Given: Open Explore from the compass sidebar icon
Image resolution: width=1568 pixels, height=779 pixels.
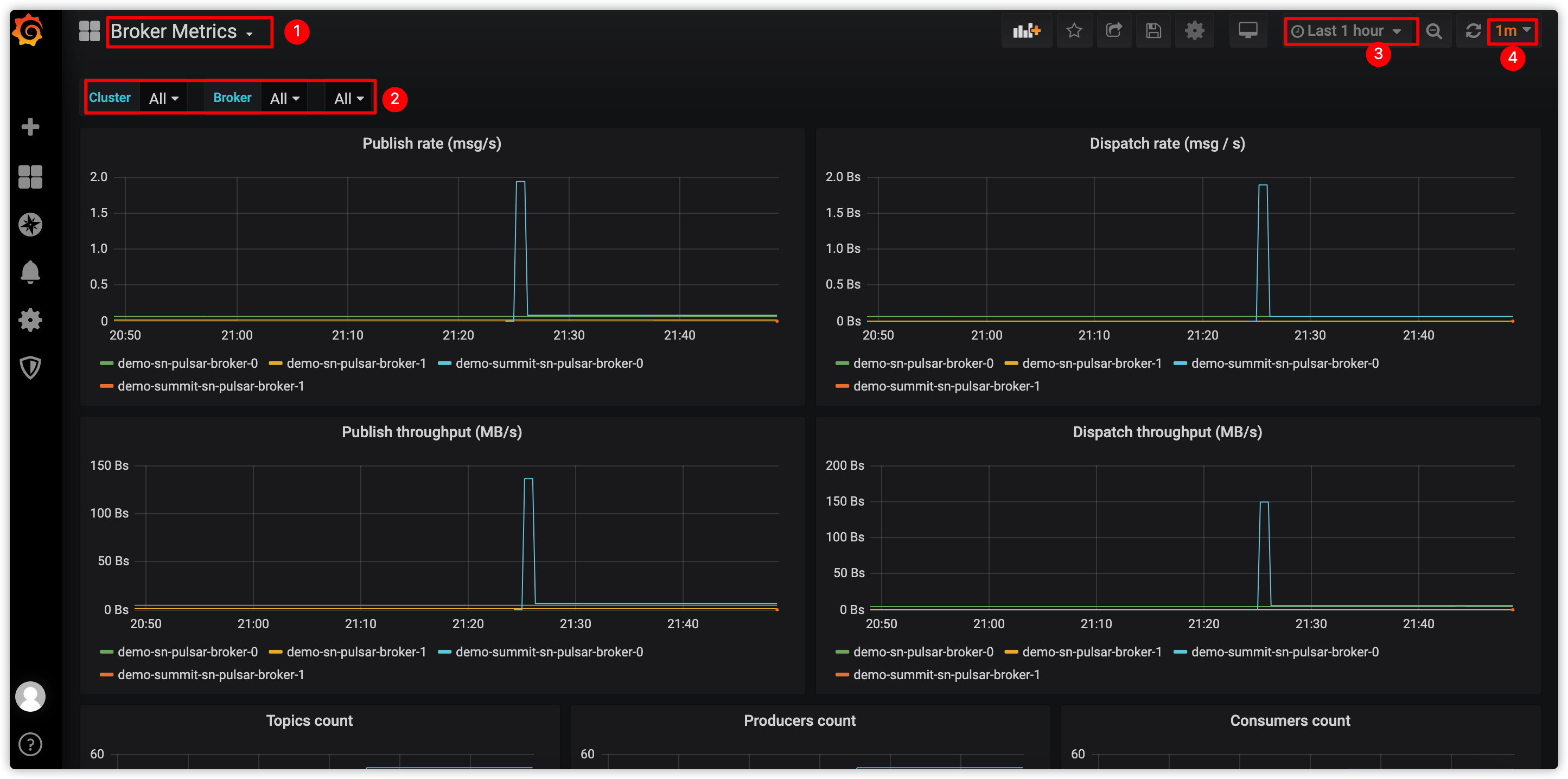Looking at the screenshot, I should click(x=30, y=224).
